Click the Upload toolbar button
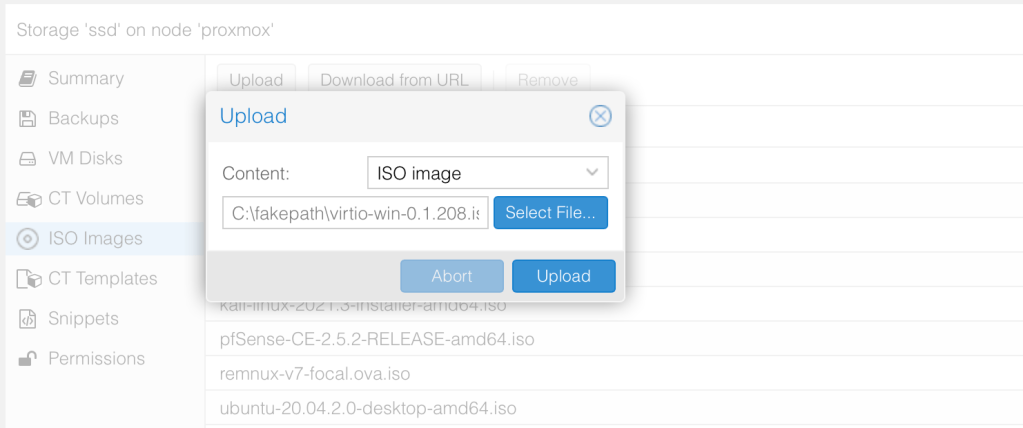This screenshot has width=1023, height=428. [x=256, y=80]
